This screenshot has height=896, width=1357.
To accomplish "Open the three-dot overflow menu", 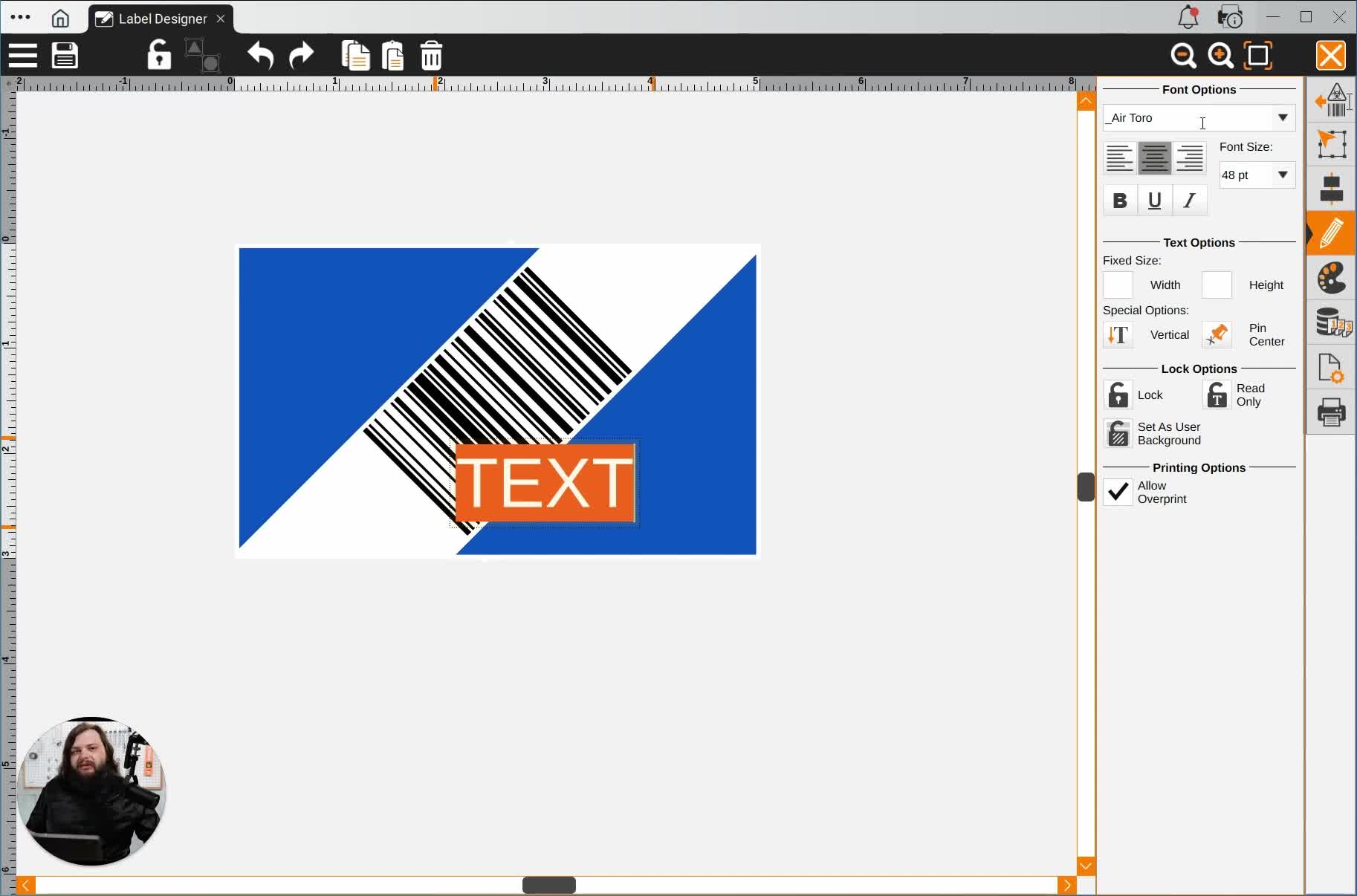I will click(x=21, y=17).
